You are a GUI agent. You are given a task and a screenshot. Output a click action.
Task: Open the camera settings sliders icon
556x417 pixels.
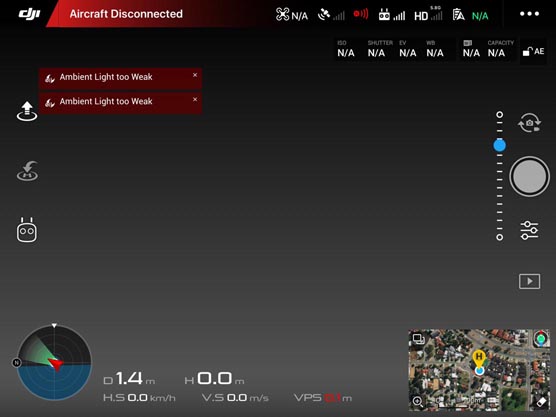(529, 230)
